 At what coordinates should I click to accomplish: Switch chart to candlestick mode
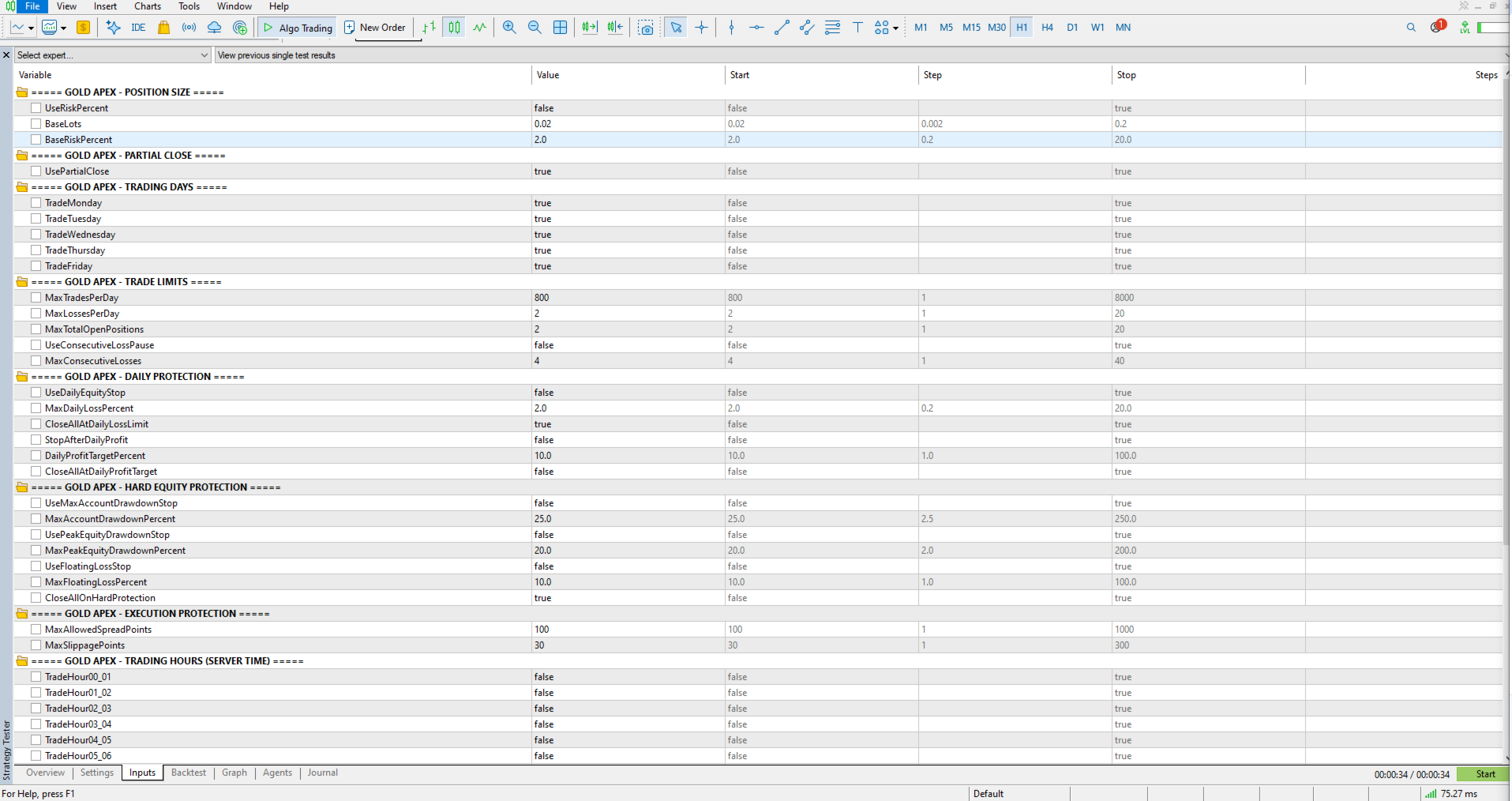(x=454, y=28)
